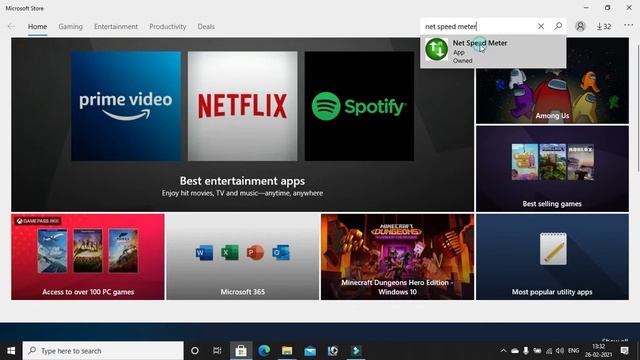
Task: Click the ENG language indicator
Action: point(573,351)
